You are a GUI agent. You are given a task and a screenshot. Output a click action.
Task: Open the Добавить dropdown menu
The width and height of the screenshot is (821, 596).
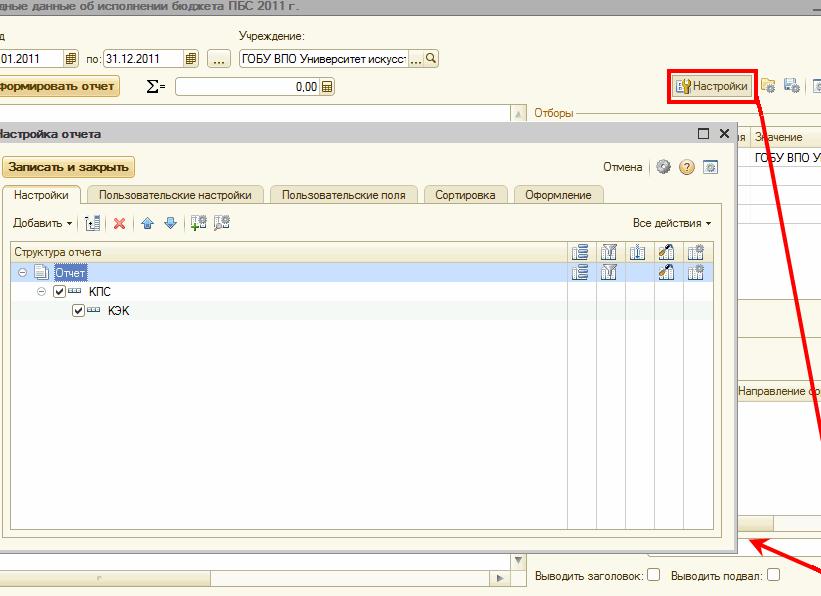tap(42, 223)
